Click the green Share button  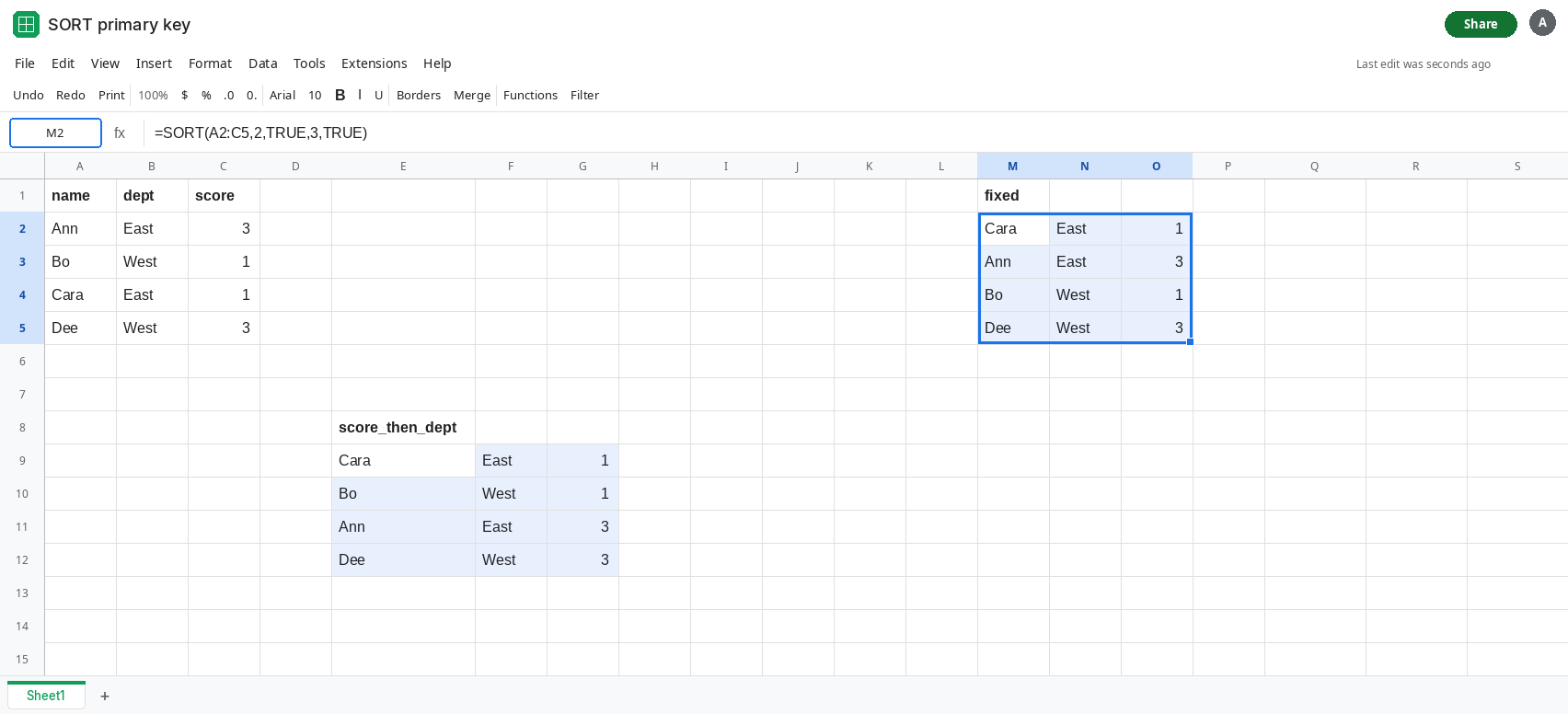click(1481, 24)
